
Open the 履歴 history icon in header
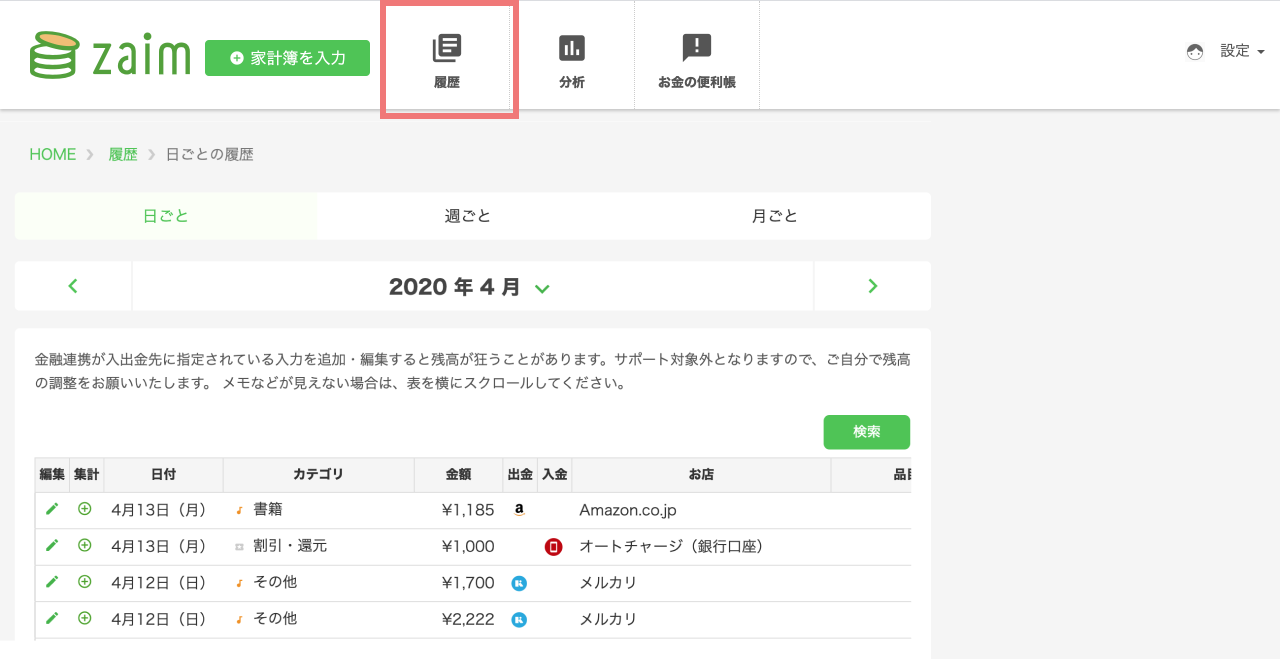[447, 48]
